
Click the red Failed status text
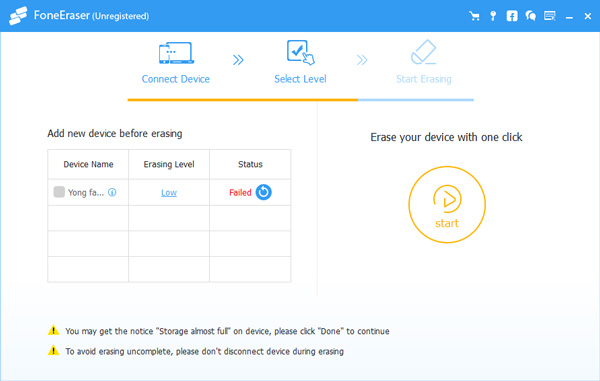(x=240, y=192)
